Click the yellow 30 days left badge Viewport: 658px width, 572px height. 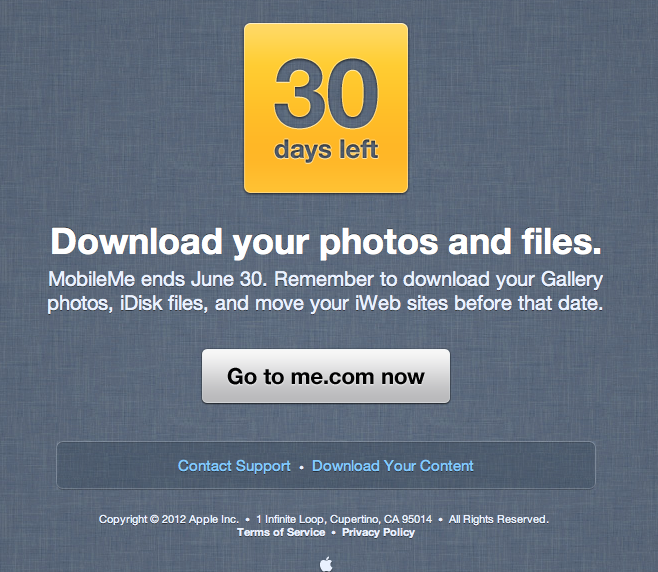pyautogui.click(x=326, y=108)
